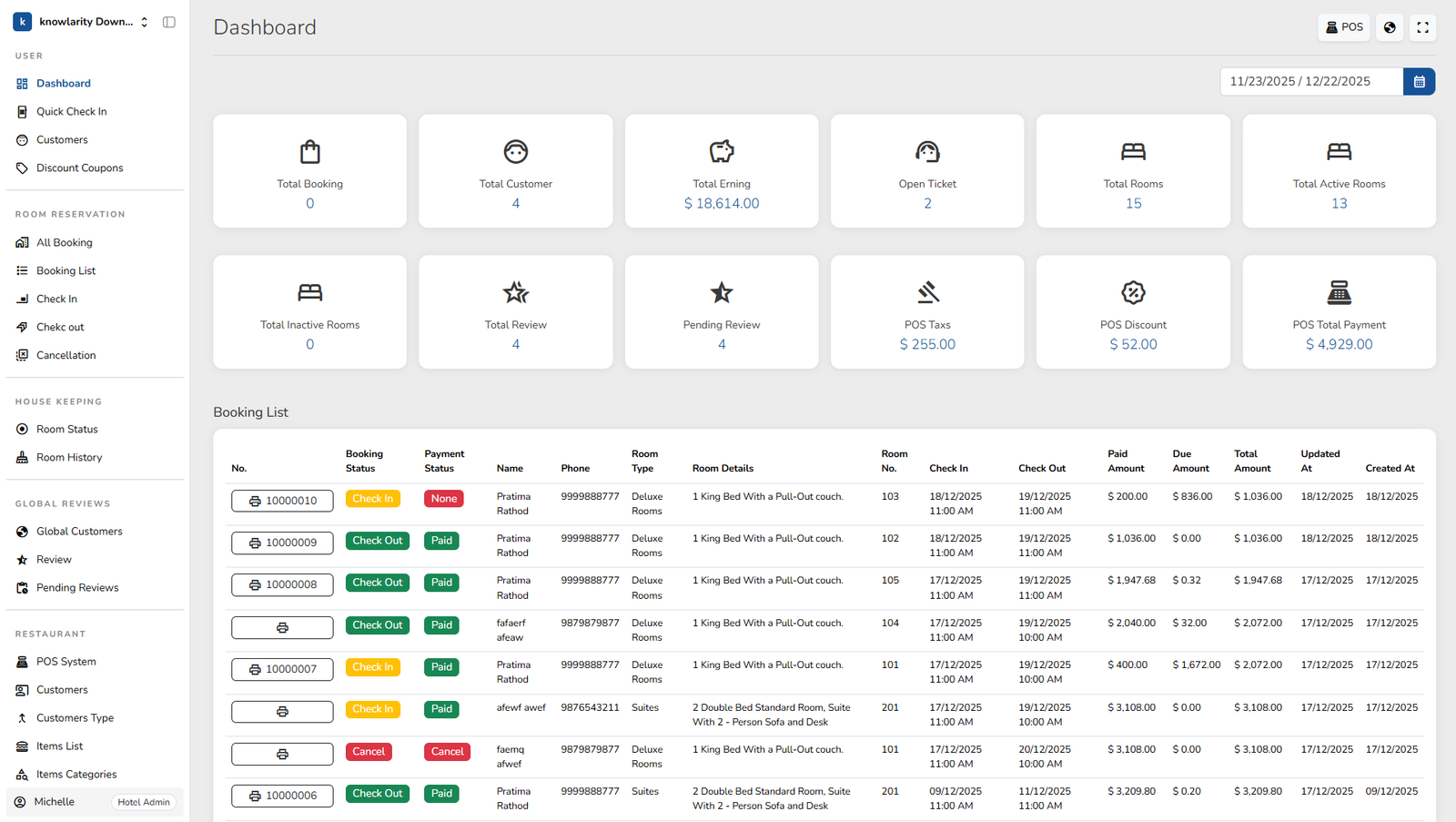Viewport: 1456px width, 822px height.
Task: Click the POS Total Payment register icon
Action: point(1339,292)
